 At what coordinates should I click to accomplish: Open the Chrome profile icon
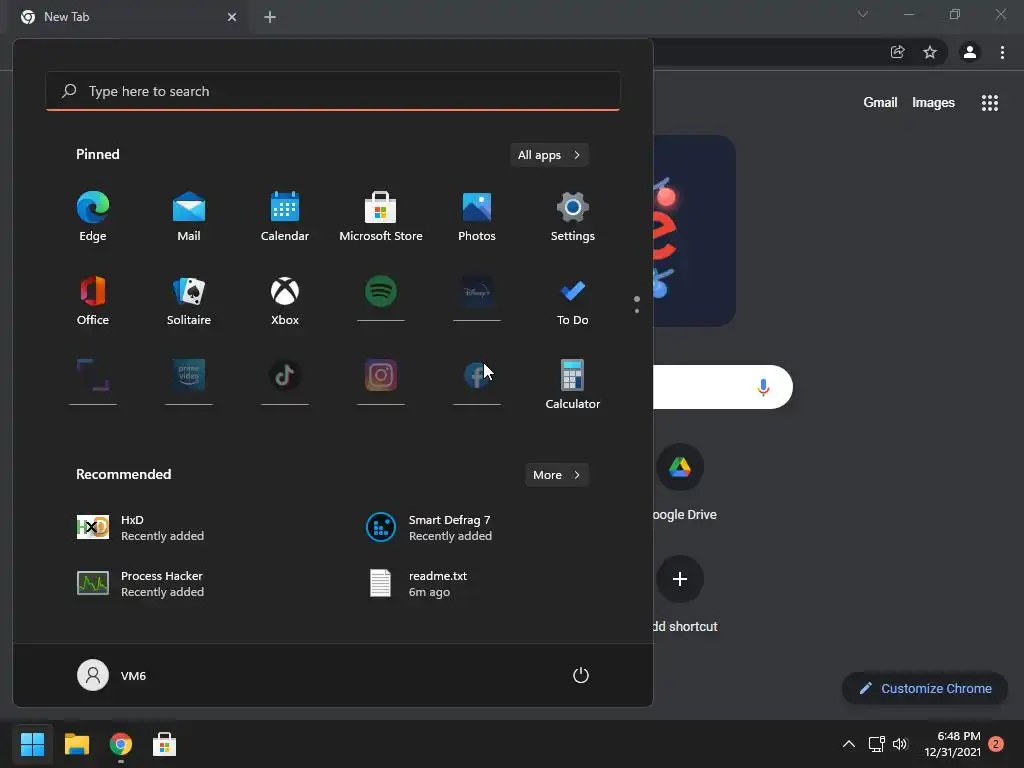tap(970, 52)
